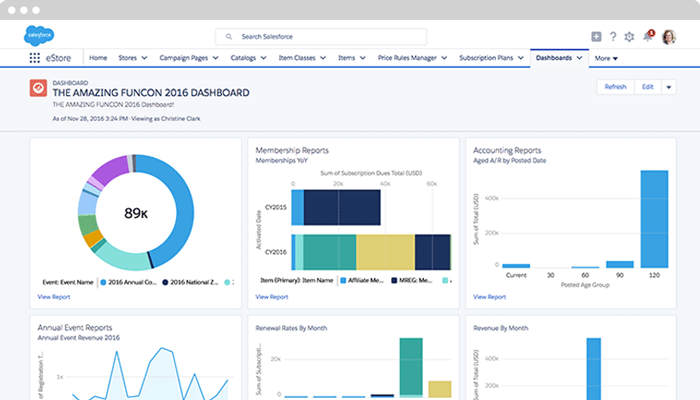
Task: Open the user profile avatar
Action: tap(669, 37)
